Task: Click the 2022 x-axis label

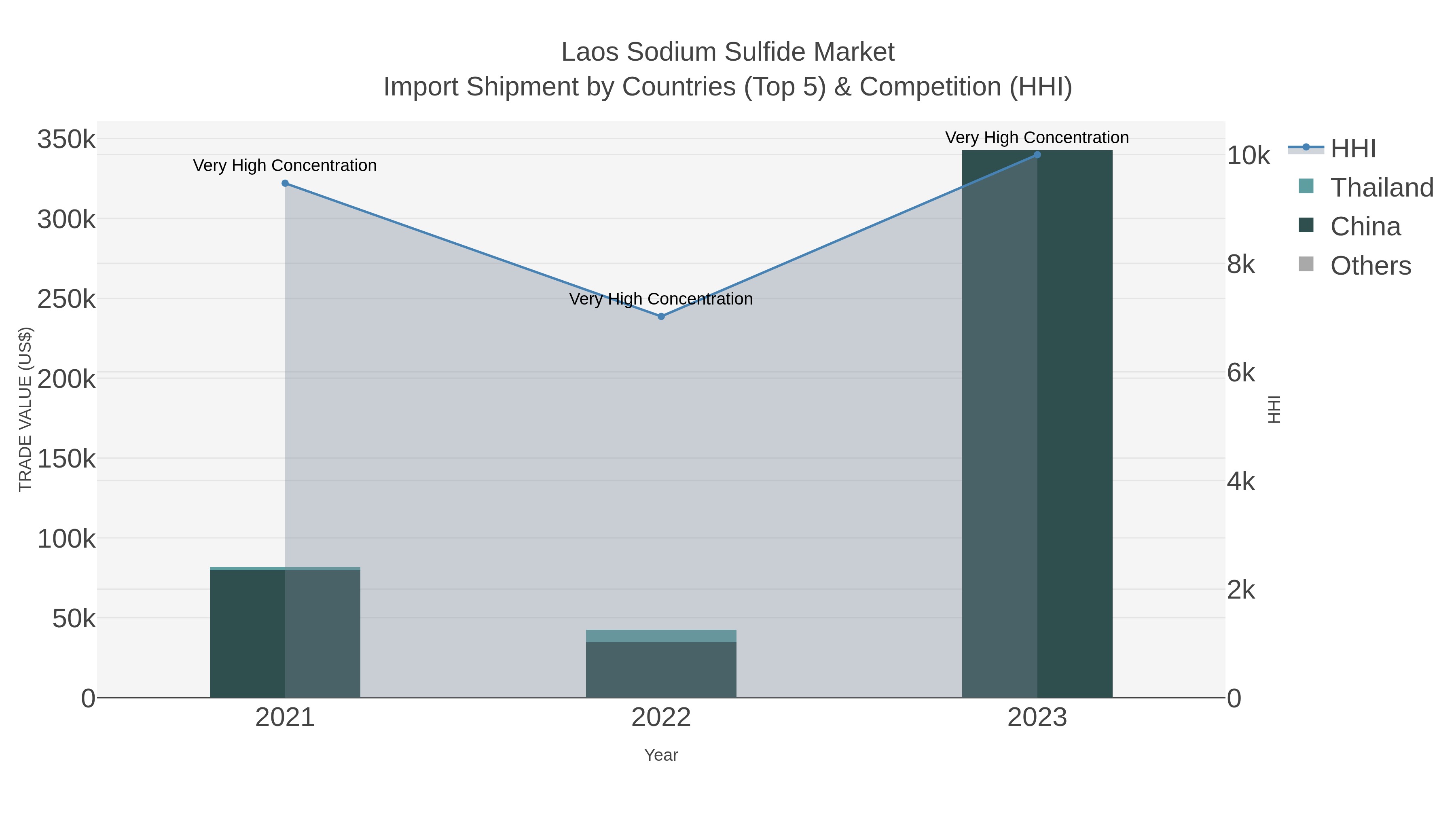Action: tap(661, 718)
